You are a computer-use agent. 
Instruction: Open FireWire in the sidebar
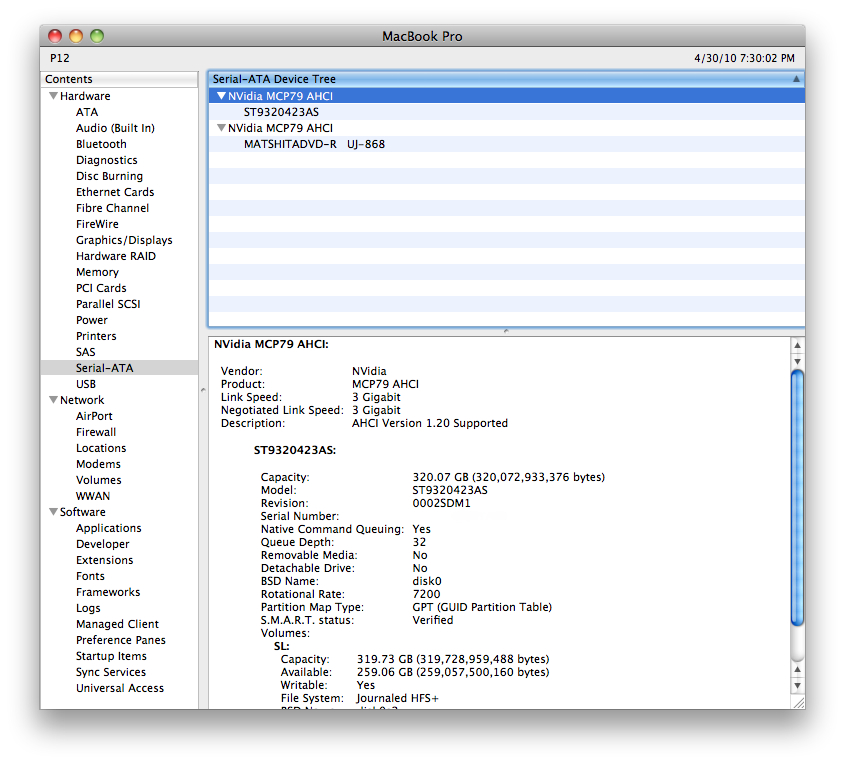[x=97, y=224]
